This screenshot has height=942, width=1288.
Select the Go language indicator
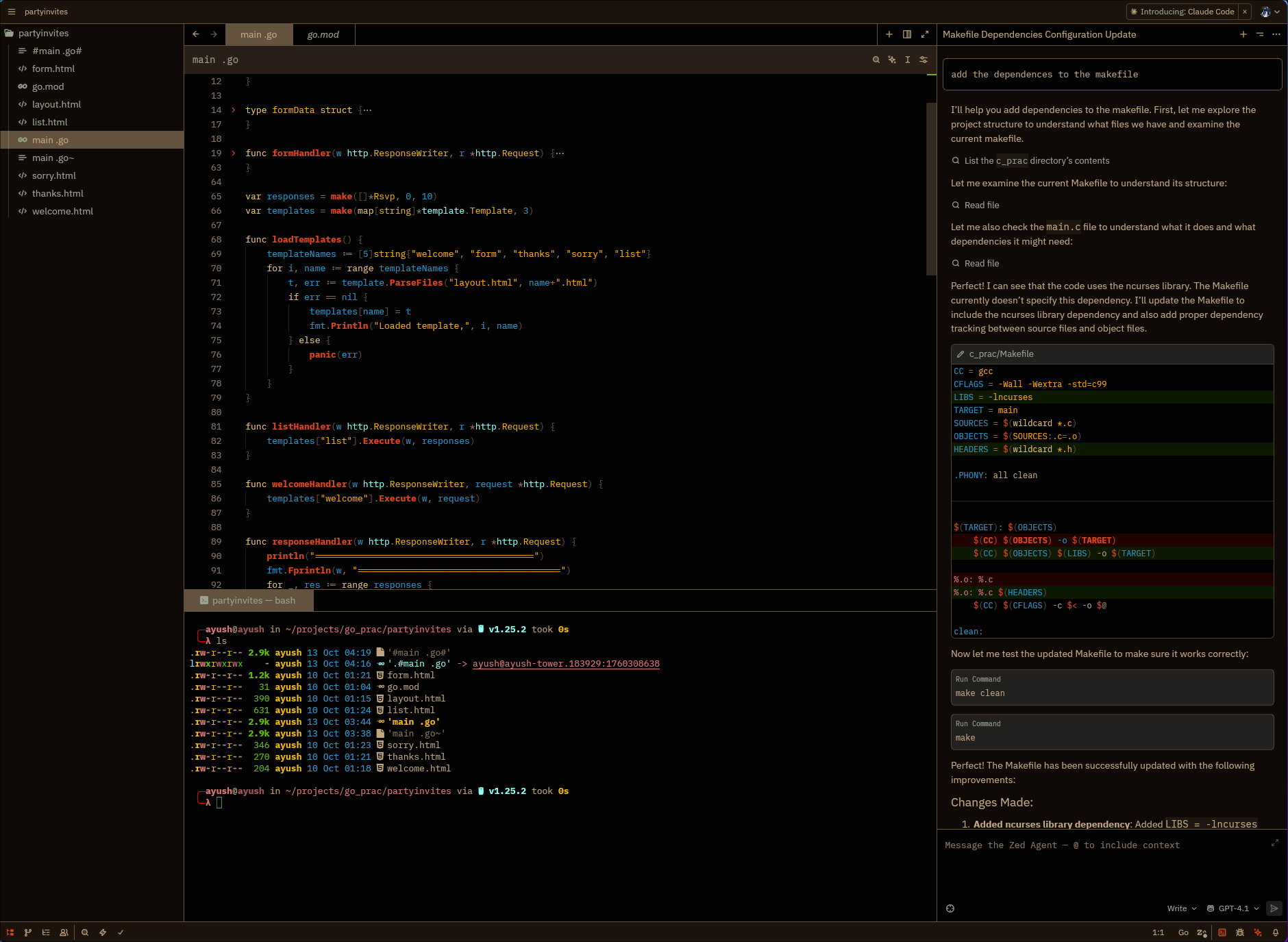1183,932
